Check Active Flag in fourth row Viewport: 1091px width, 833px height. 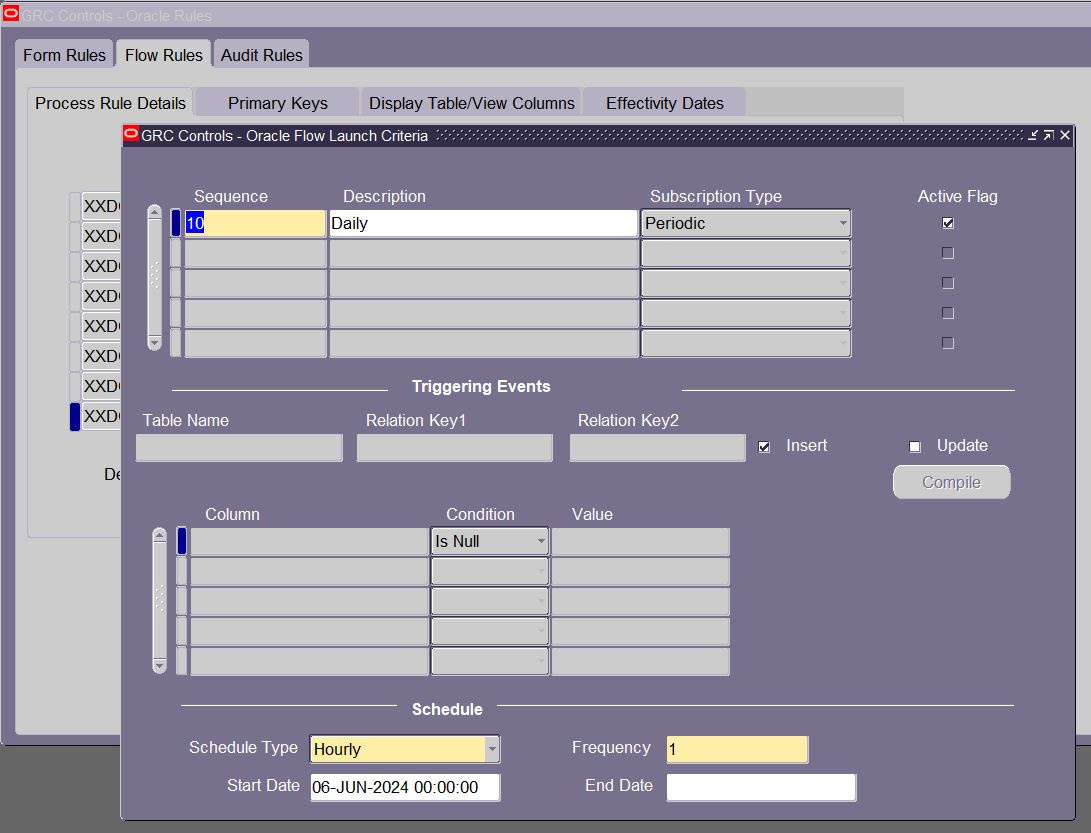(948, 312)
